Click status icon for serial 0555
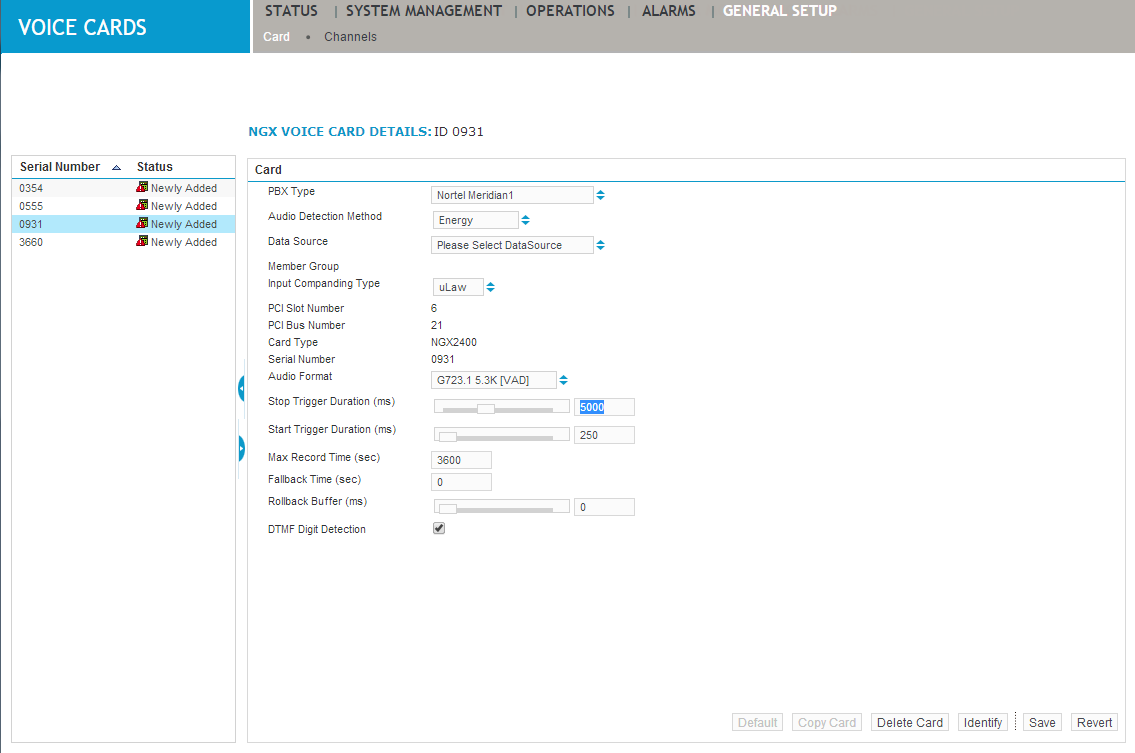1135x753 pixels. (x=142, y=206)
